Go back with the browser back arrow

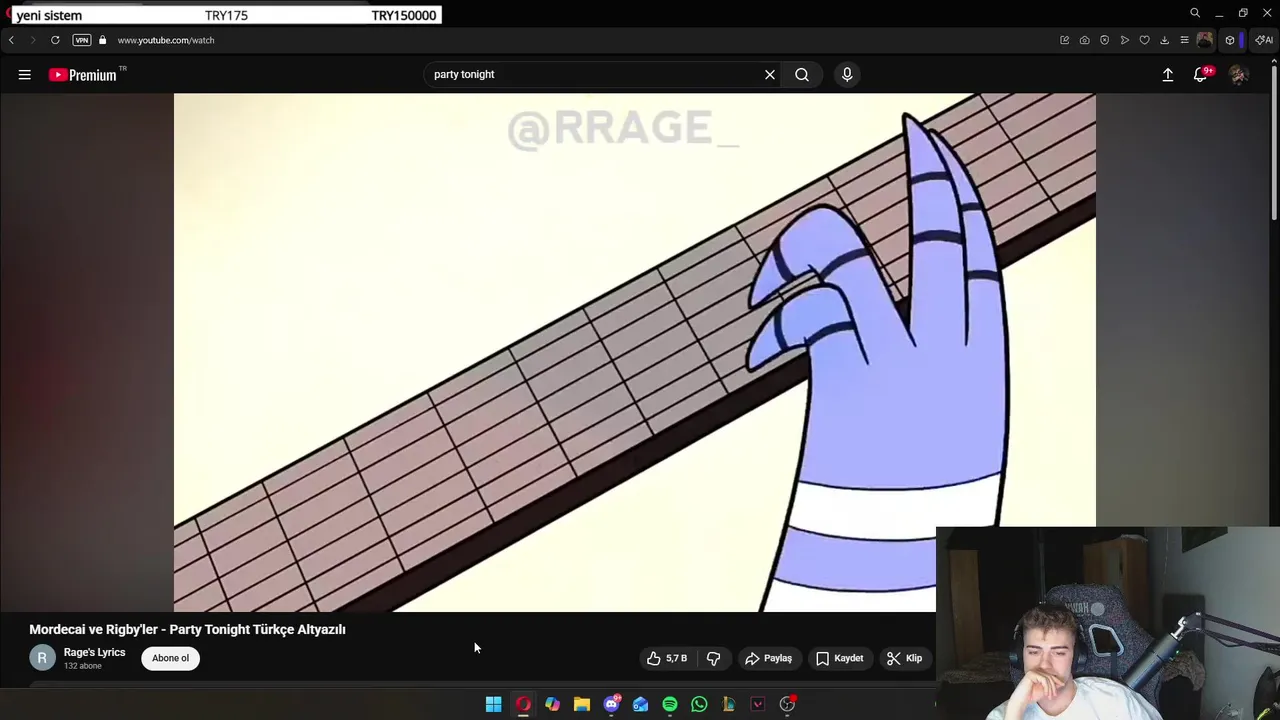point(11,40)
